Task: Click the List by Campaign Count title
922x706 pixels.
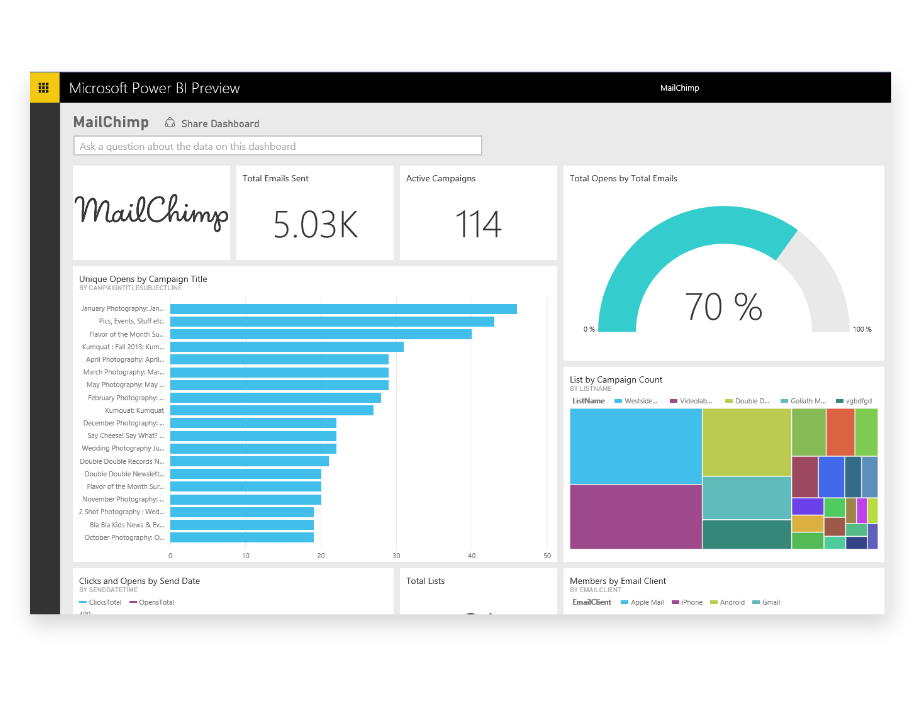Action: 616,380
